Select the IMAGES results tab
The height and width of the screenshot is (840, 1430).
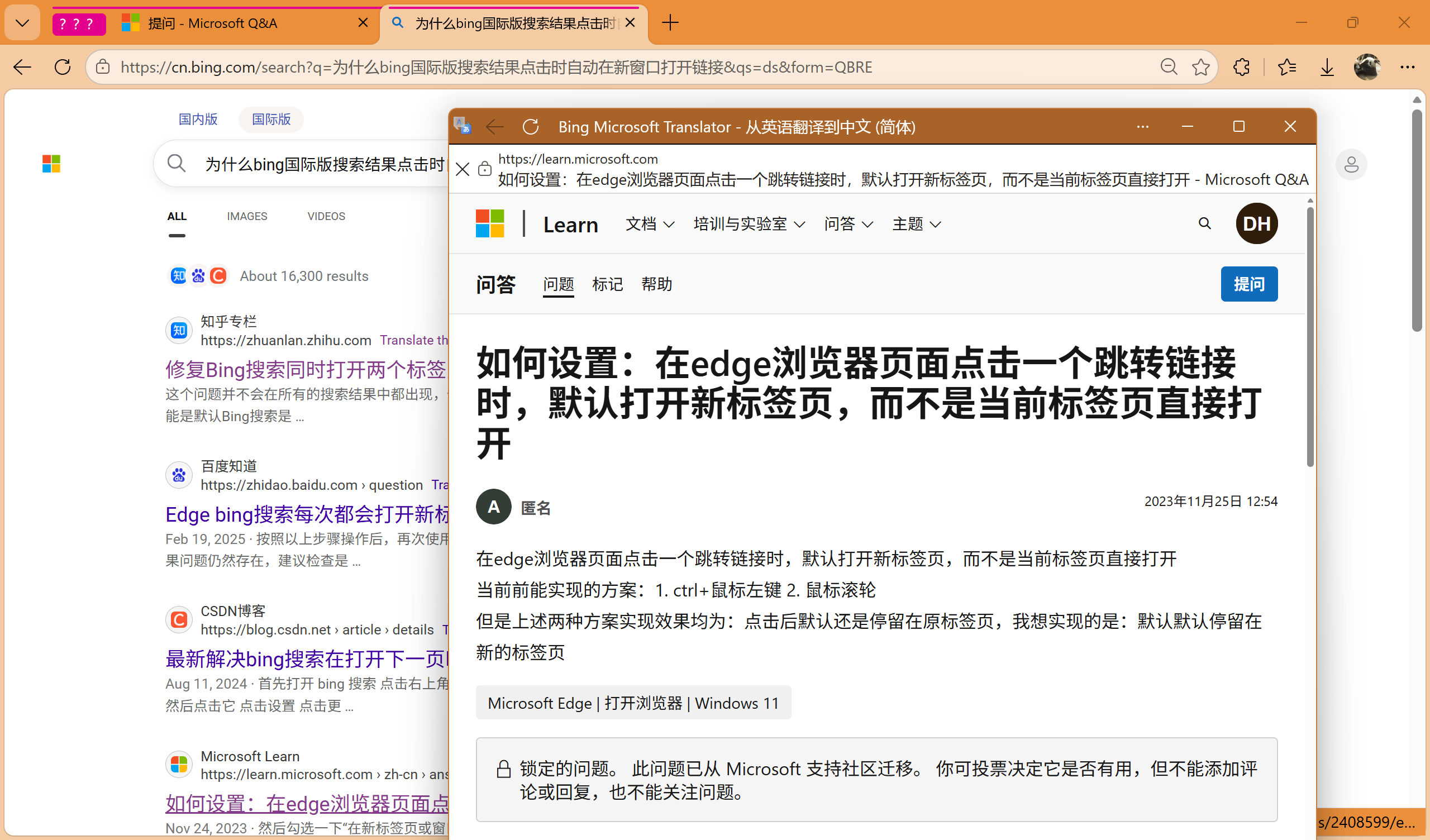pyautogui.click(x=247, y=216)
